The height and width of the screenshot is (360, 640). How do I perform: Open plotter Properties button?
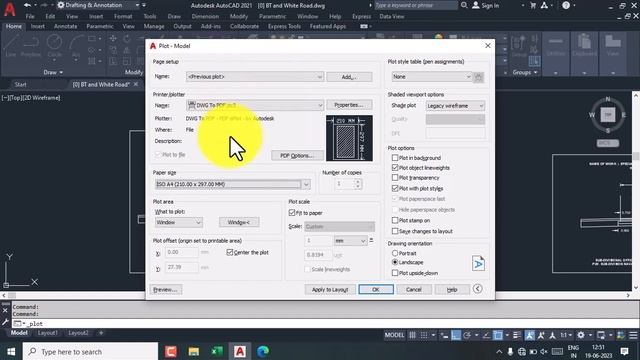click(349, 105)
